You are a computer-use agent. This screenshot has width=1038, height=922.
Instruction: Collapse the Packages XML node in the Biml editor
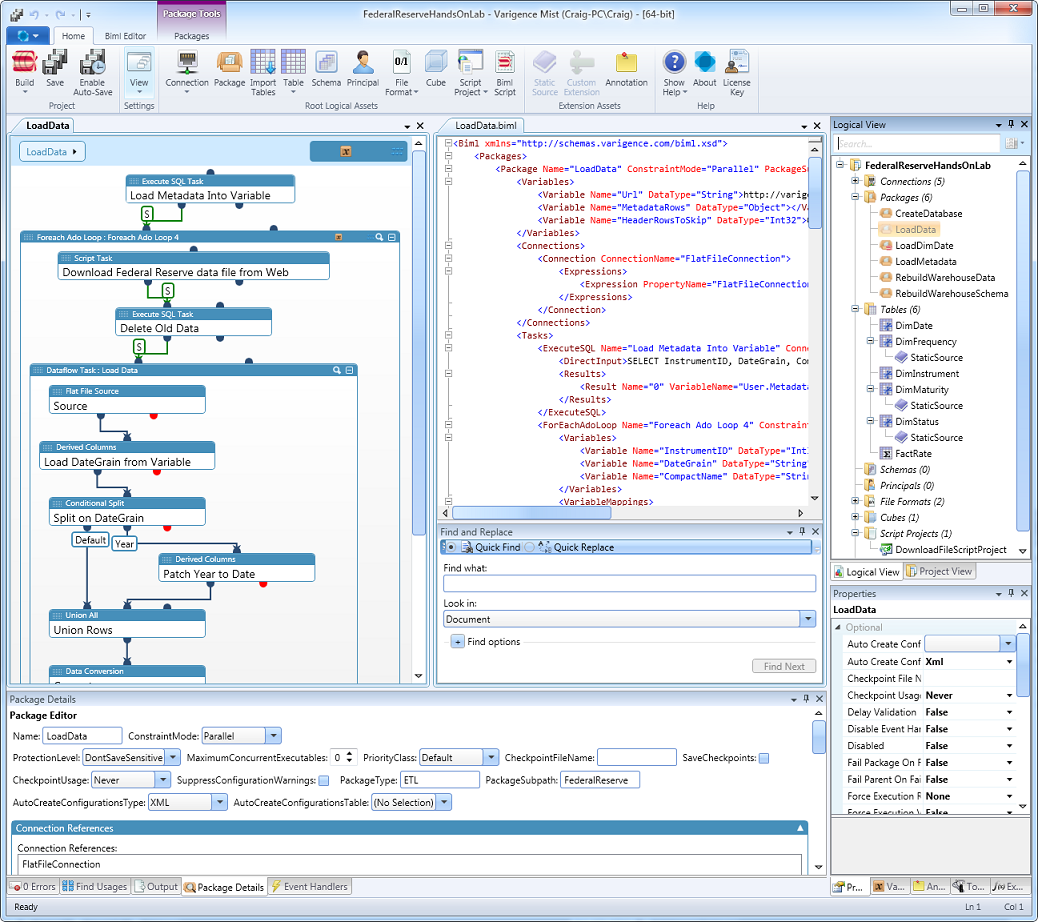click(x=449, y=156)
